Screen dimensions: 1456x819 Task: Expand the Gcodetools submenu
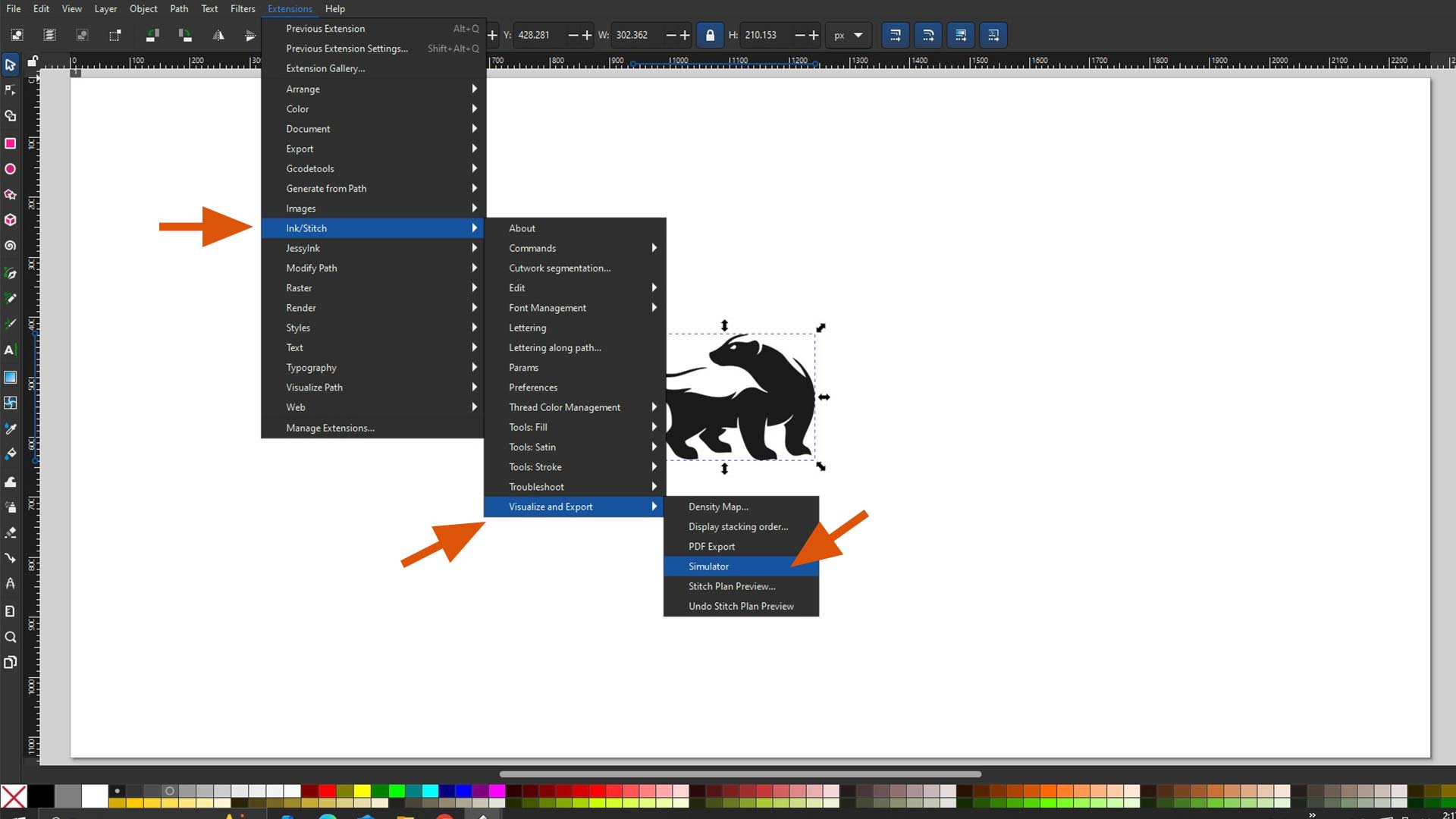372,168
